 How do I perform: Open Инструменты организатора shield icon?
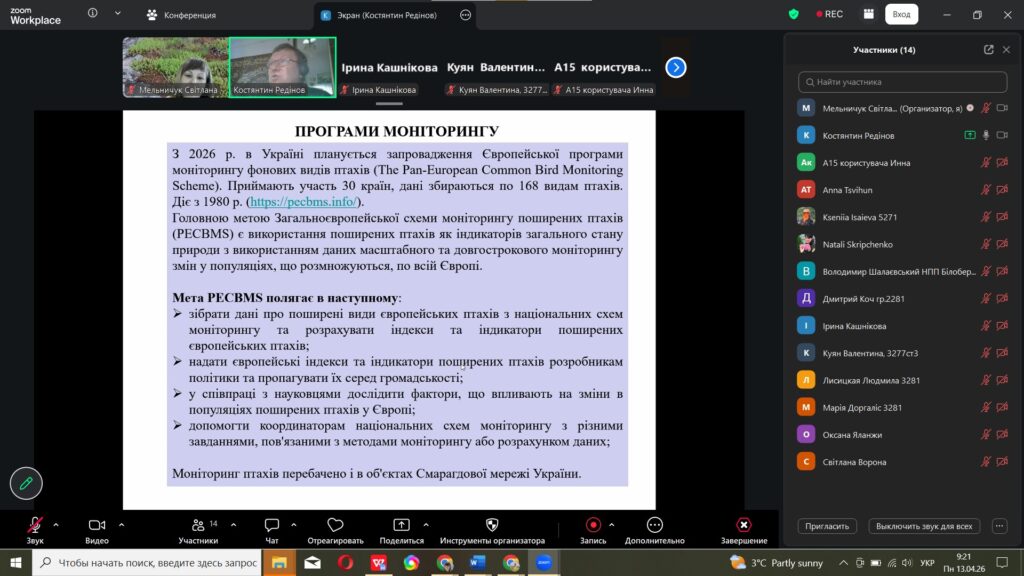pos(492,525)
